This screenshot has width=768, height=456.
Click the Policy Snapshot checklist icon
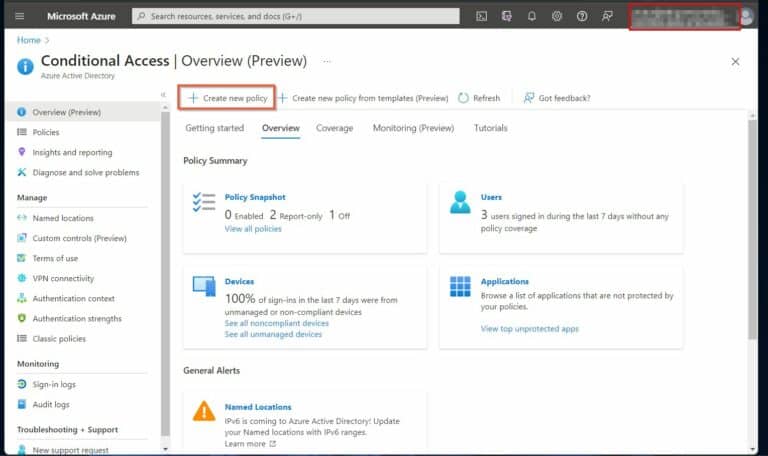pyautogui.click(x=204, y=202)
